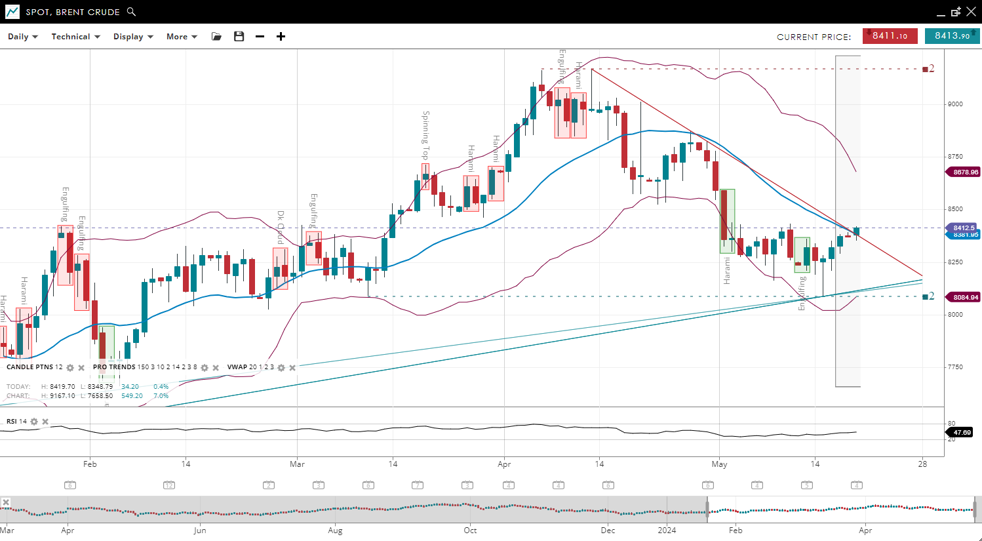Open RSI indicator settings gear
Viewport: 982px width, 541px height.
coord(34,422)
